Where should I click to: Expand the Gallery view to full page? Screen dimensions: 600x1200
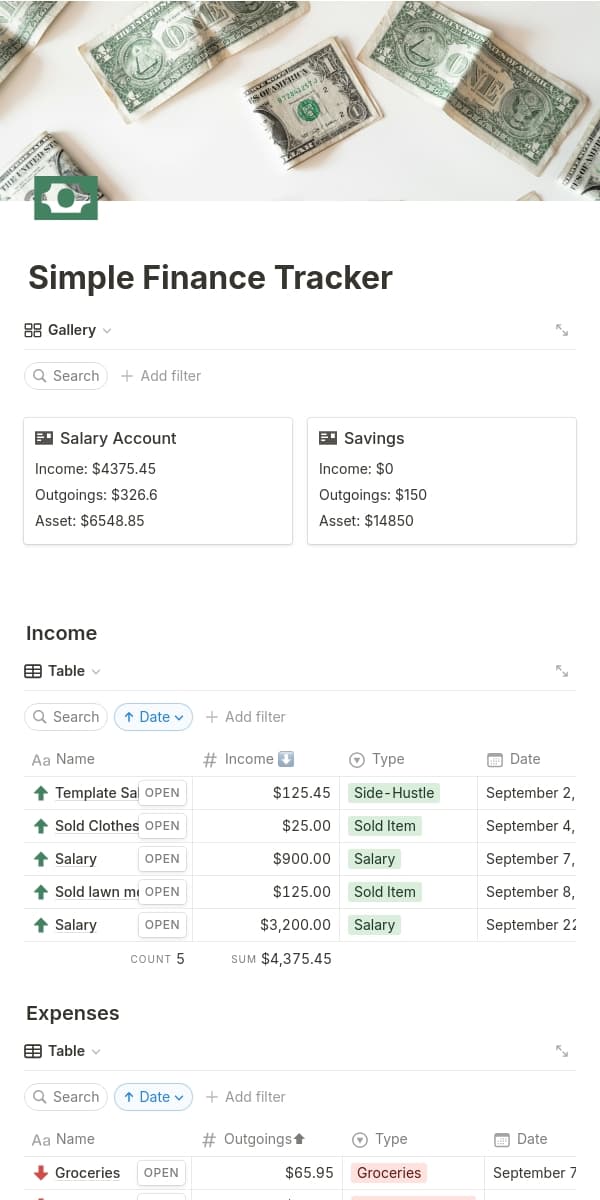tap(562, 330)
